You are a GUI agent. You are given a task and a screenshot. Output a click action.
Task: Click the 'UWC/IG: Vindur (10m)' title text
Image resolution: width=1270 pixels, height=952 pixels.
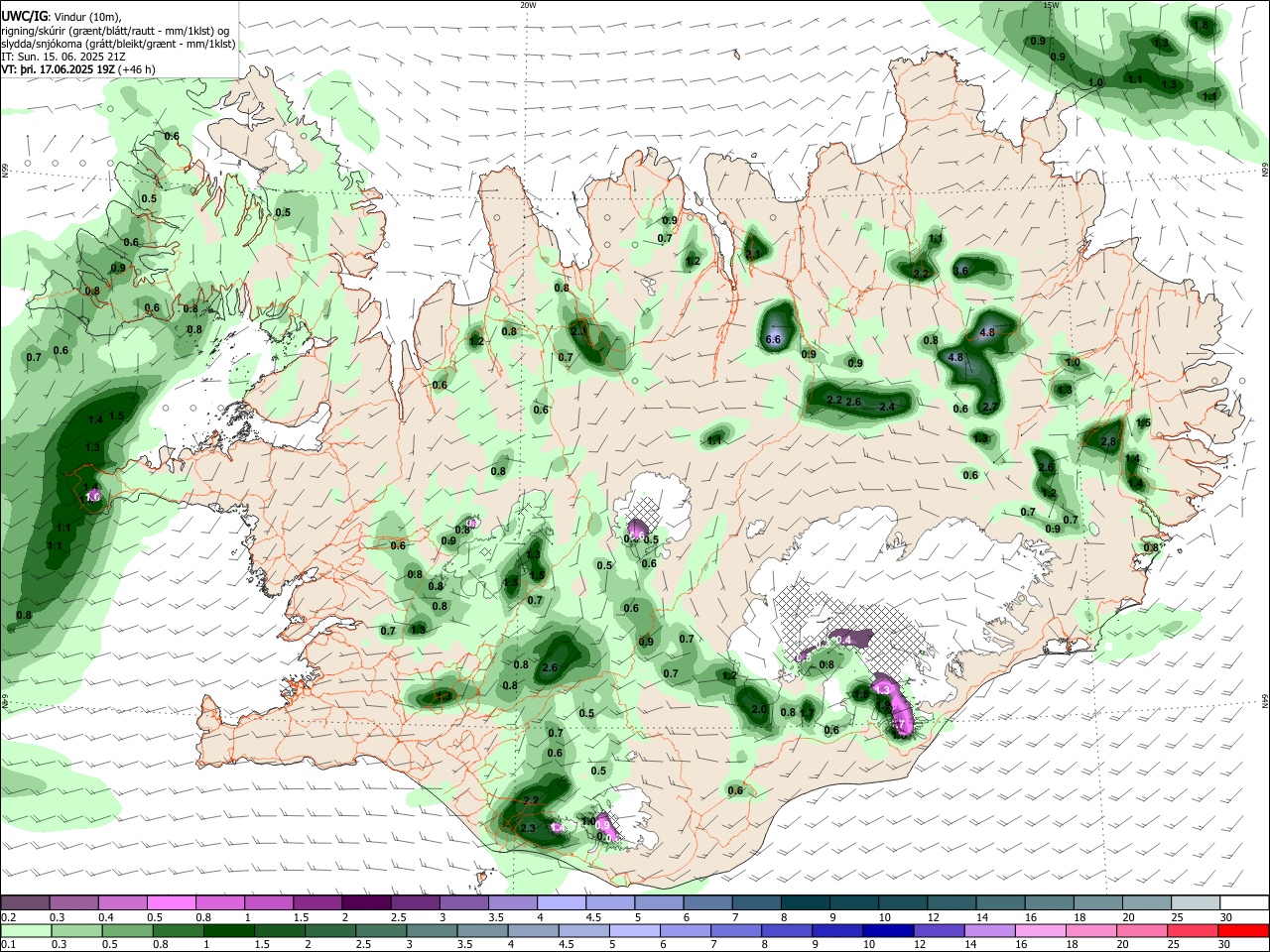tap(62, 17)
